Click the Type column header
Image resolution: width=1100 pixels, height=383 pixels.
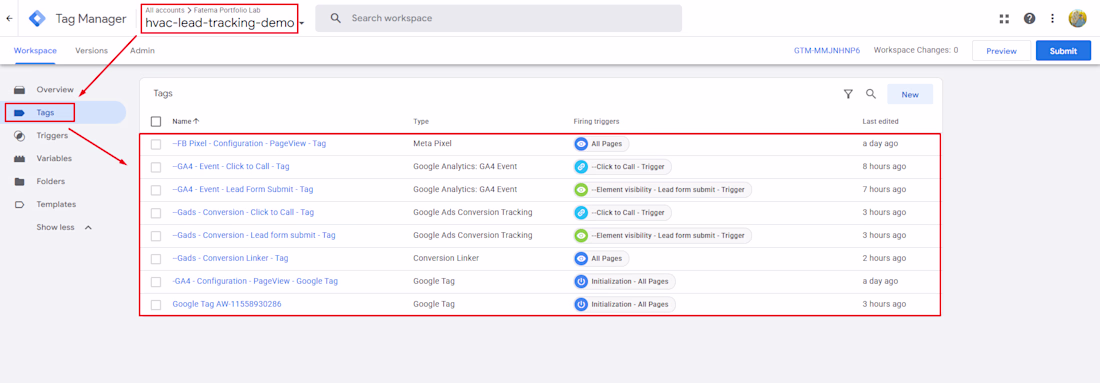(x=421, y=121)
